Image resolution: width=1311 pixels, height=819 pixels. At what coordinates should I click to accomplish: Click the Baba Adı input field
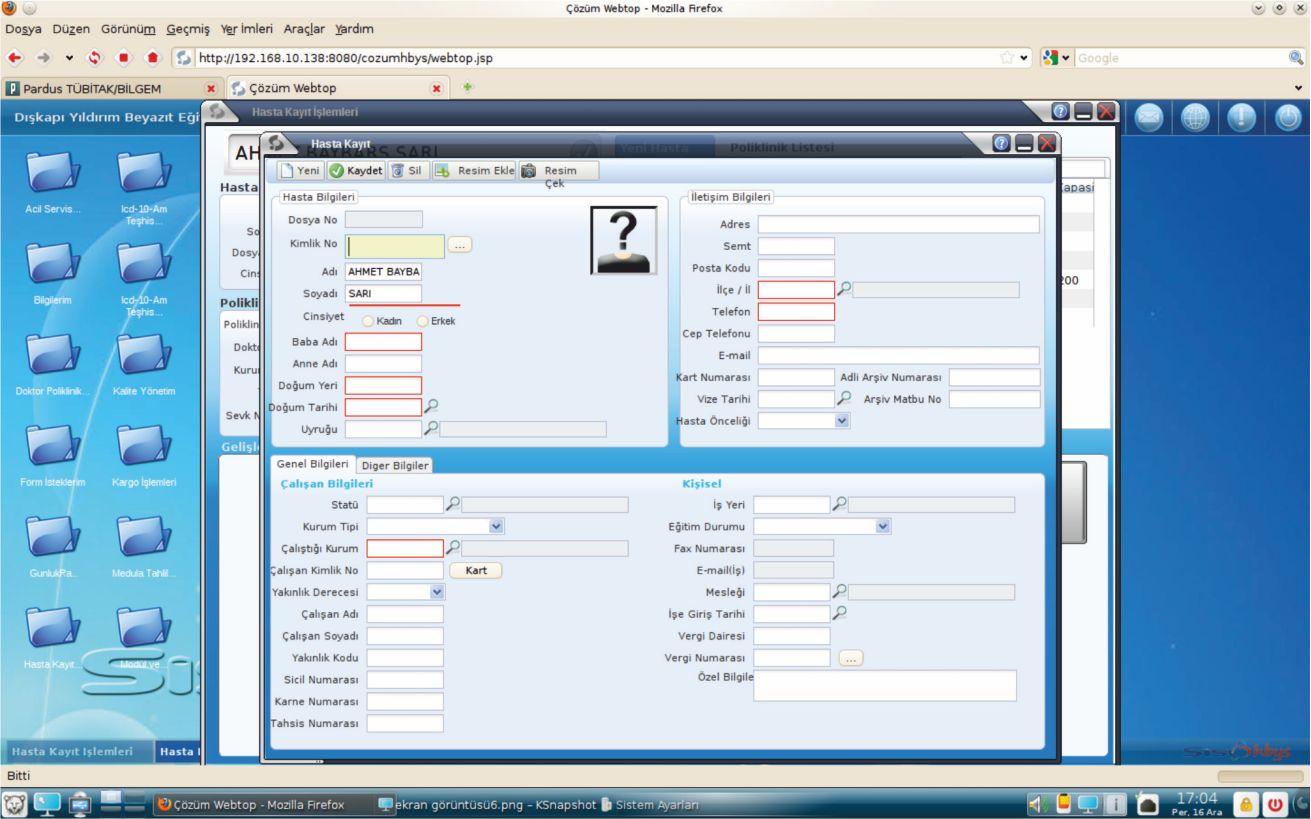383,342
